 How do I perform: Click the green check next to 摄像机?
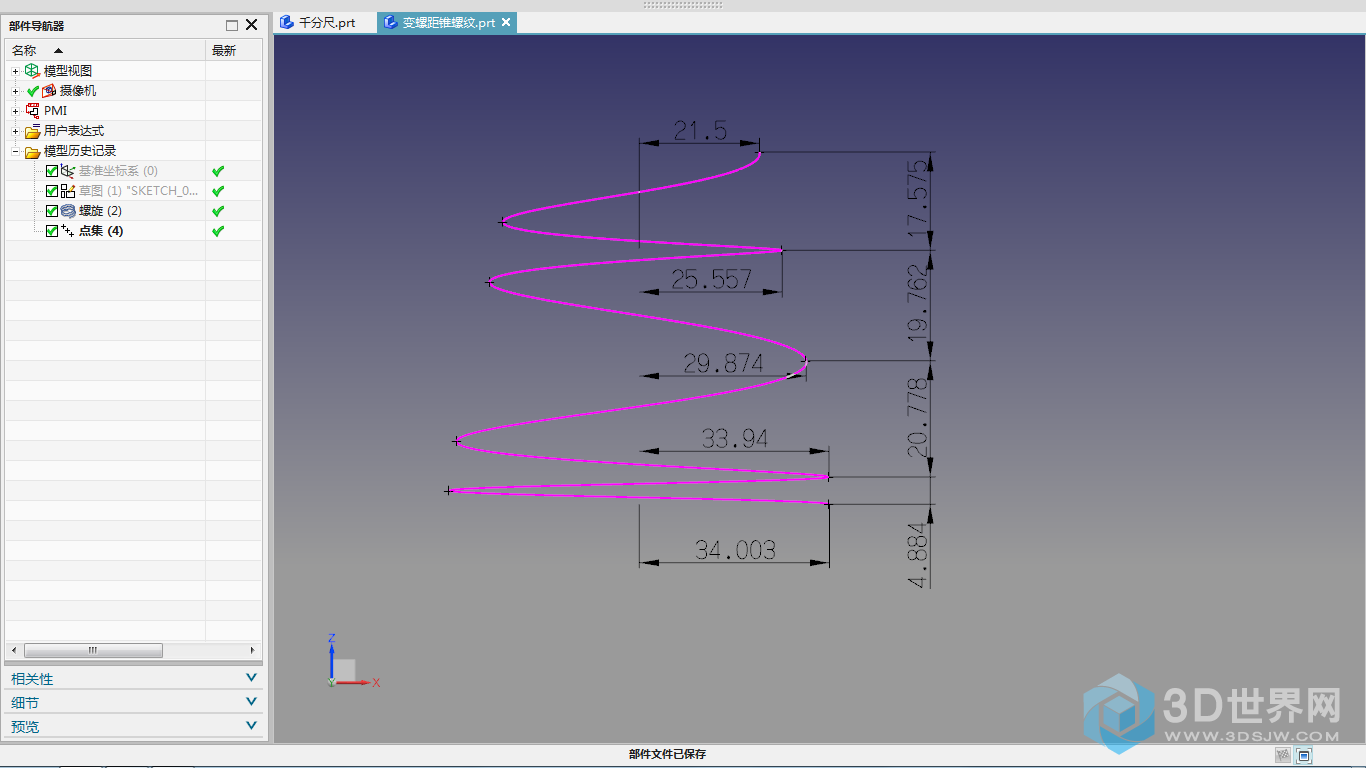(x=33, y=91)
